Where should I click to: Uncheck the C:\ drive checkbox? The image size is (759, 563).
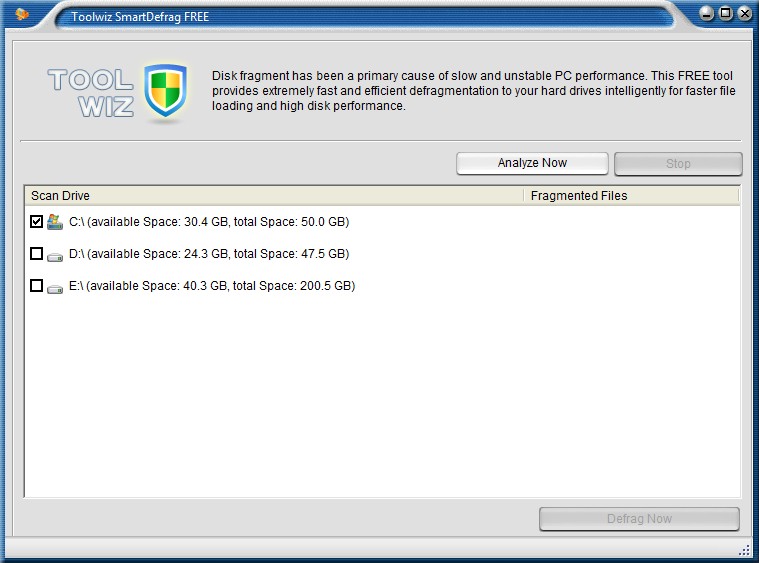36,222
